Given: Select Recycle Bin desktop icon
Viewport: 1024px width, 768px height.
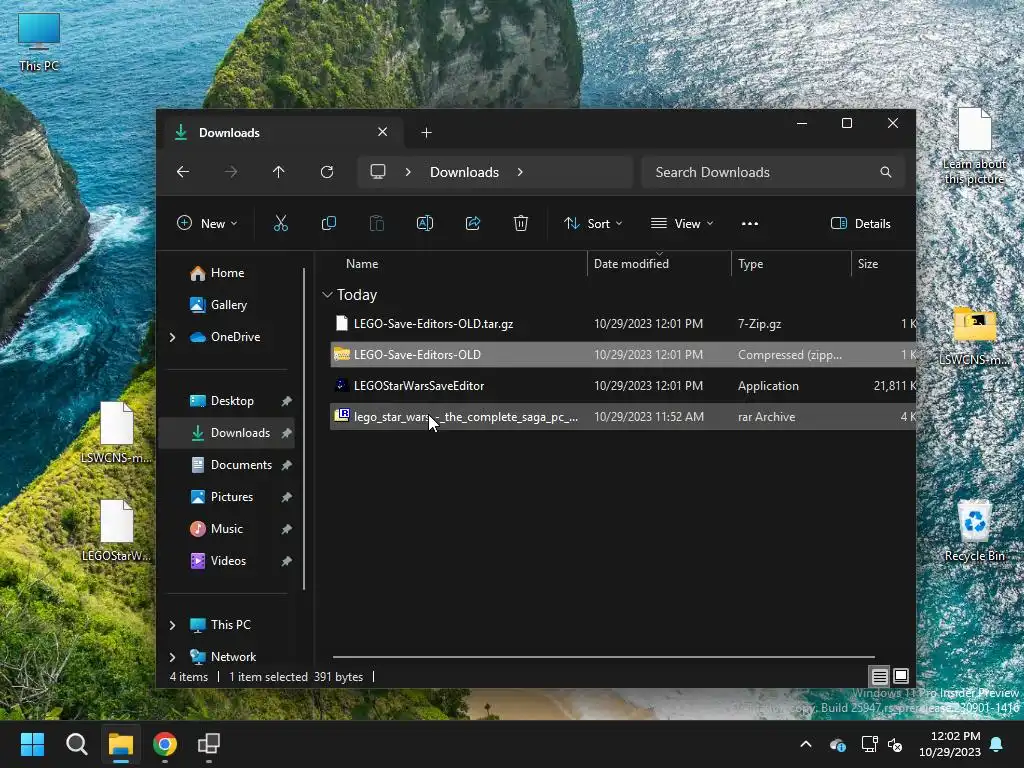Looking at the screenshot, I should [974, 531].
